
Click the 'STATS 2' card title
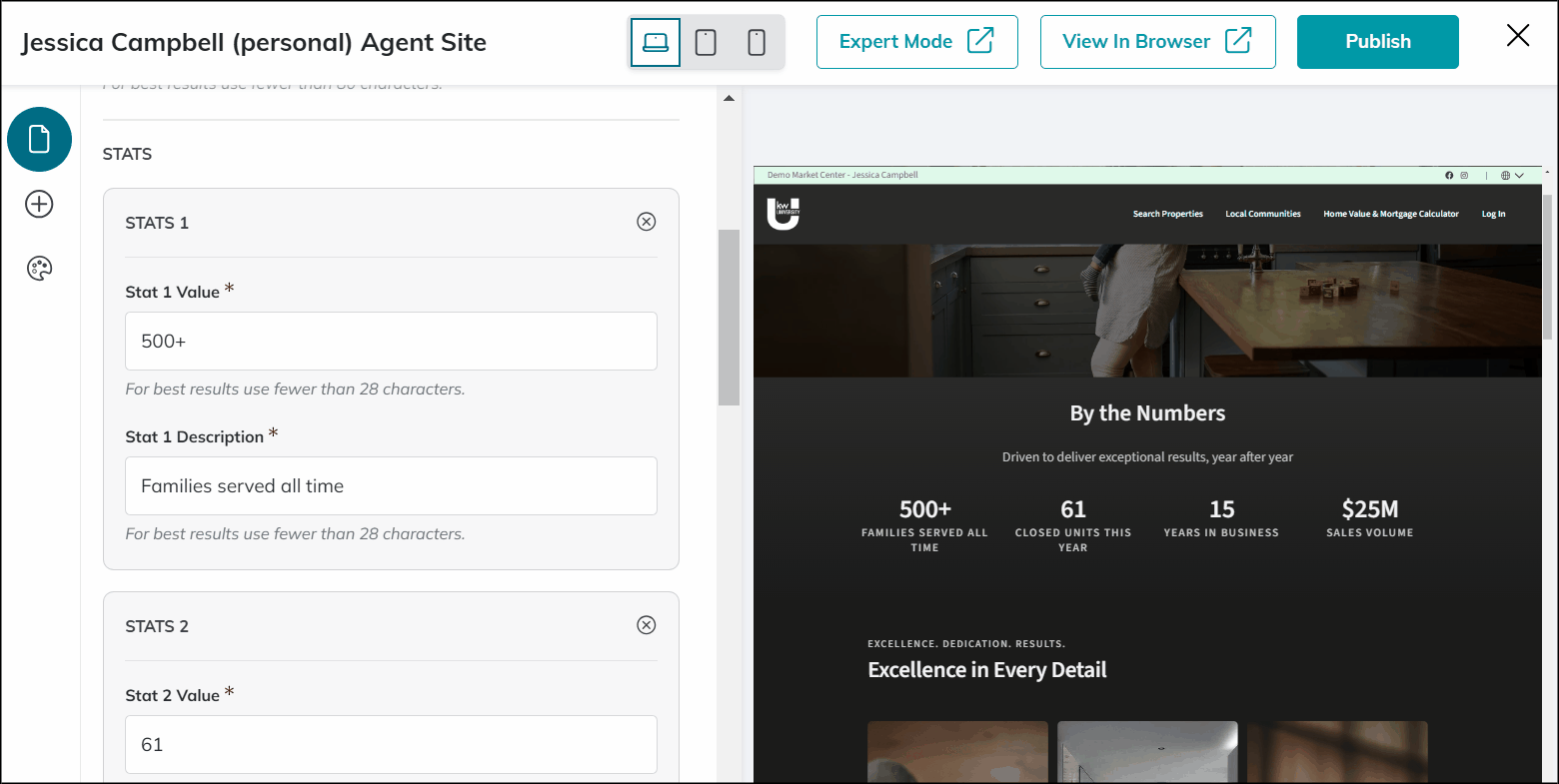(157, 626)
